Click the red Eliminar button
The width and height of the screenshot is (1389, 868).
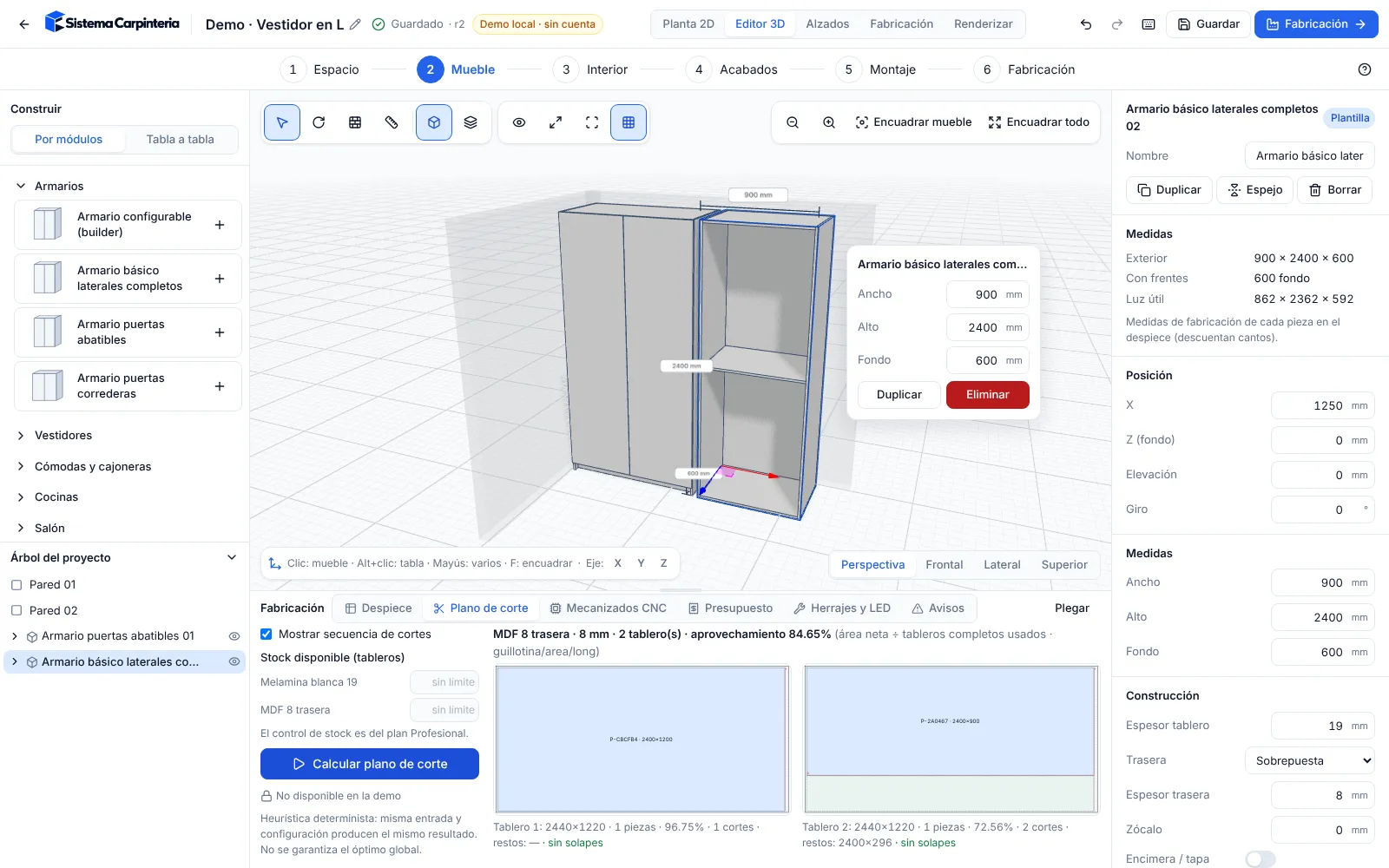coord(988,395)
